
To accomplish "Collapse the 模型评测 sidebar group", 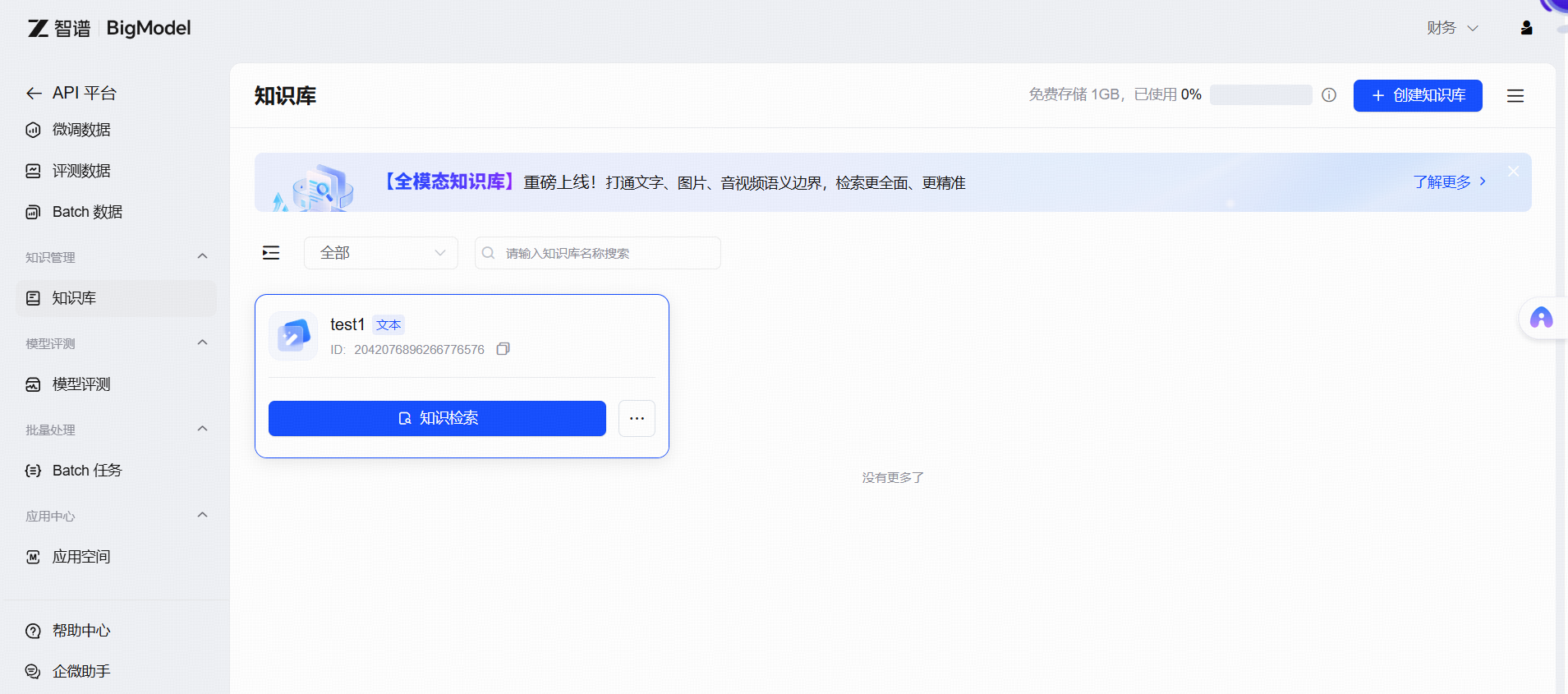I will pos(202,343).
